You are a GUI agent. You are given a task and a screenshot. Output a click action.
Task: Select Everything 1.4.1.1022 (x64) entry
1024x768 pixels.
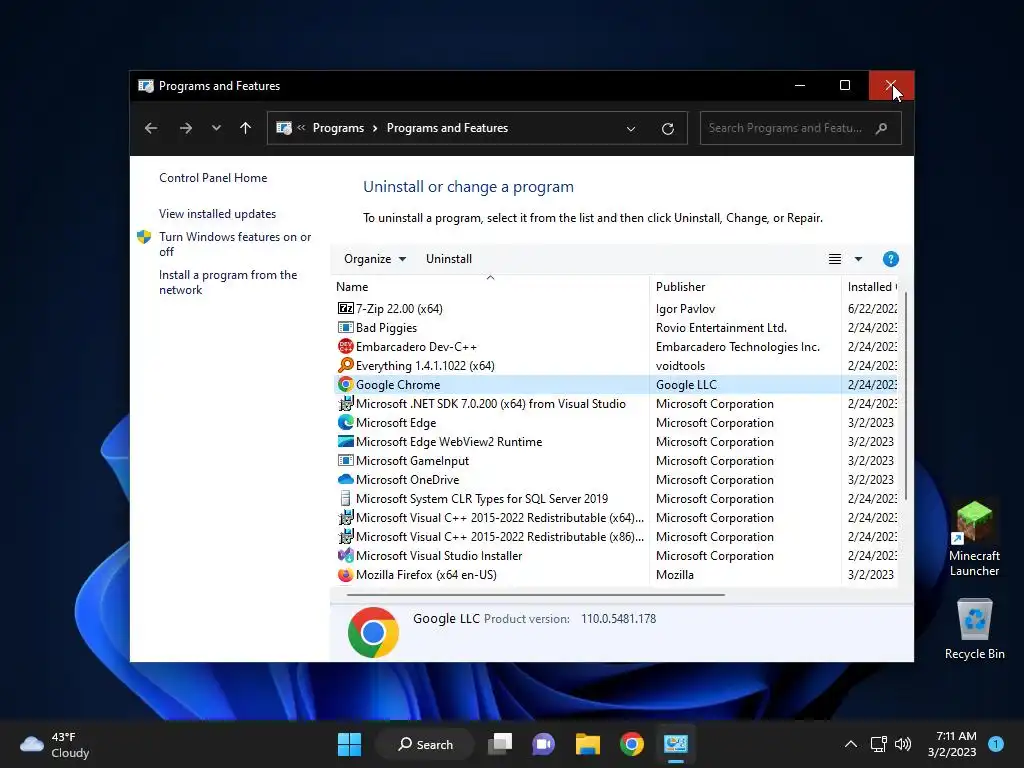pos(616,365)
